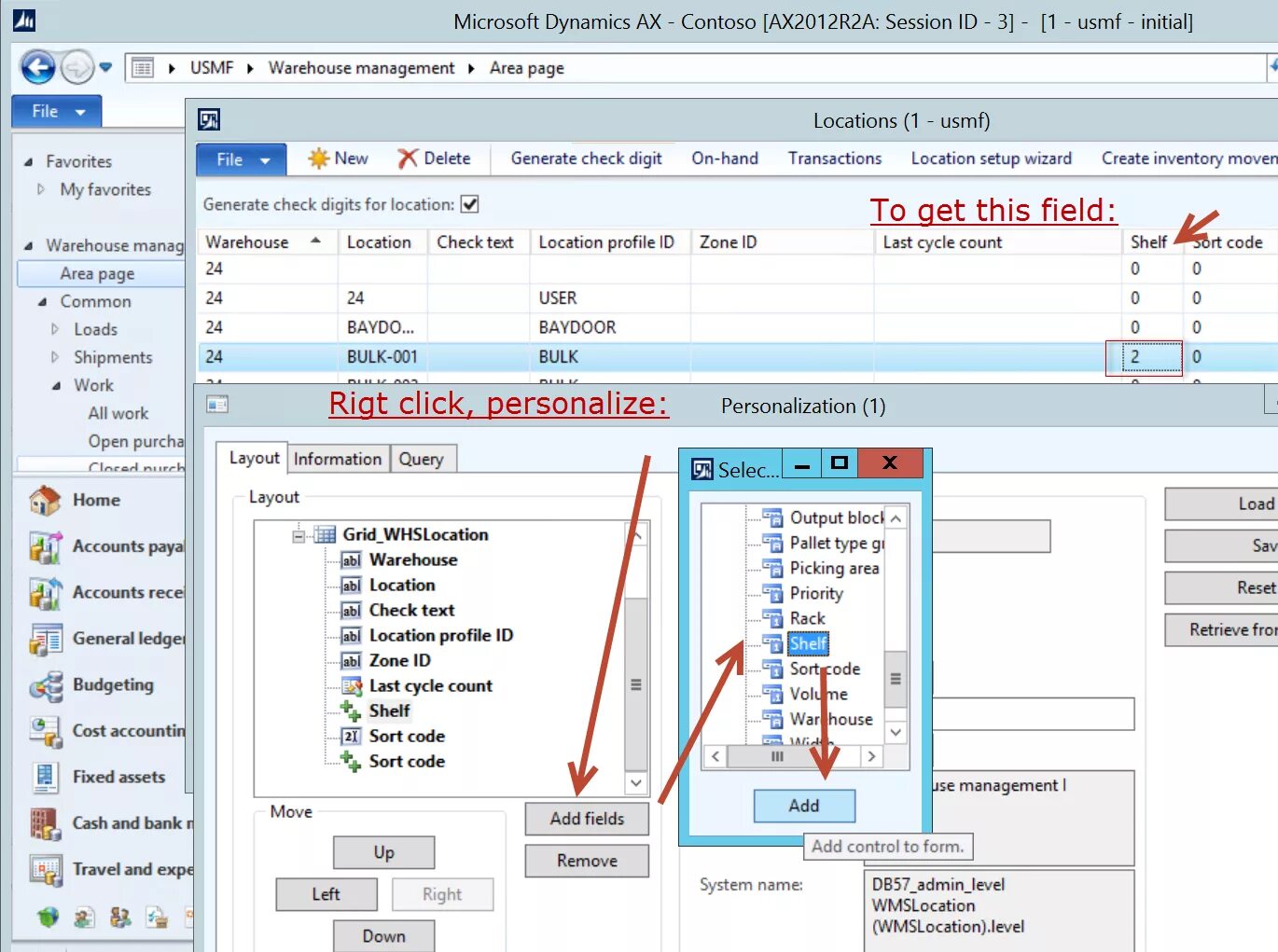Collapse the Favorites section
Viewport: 1278px width, 952px height.
pyautogui.click(x=28, y=162)
